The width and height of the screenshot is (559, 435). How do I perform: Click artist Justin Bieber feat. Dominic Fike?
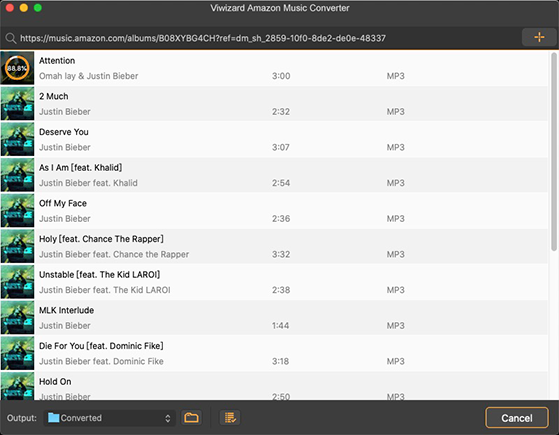pos(101,361)
